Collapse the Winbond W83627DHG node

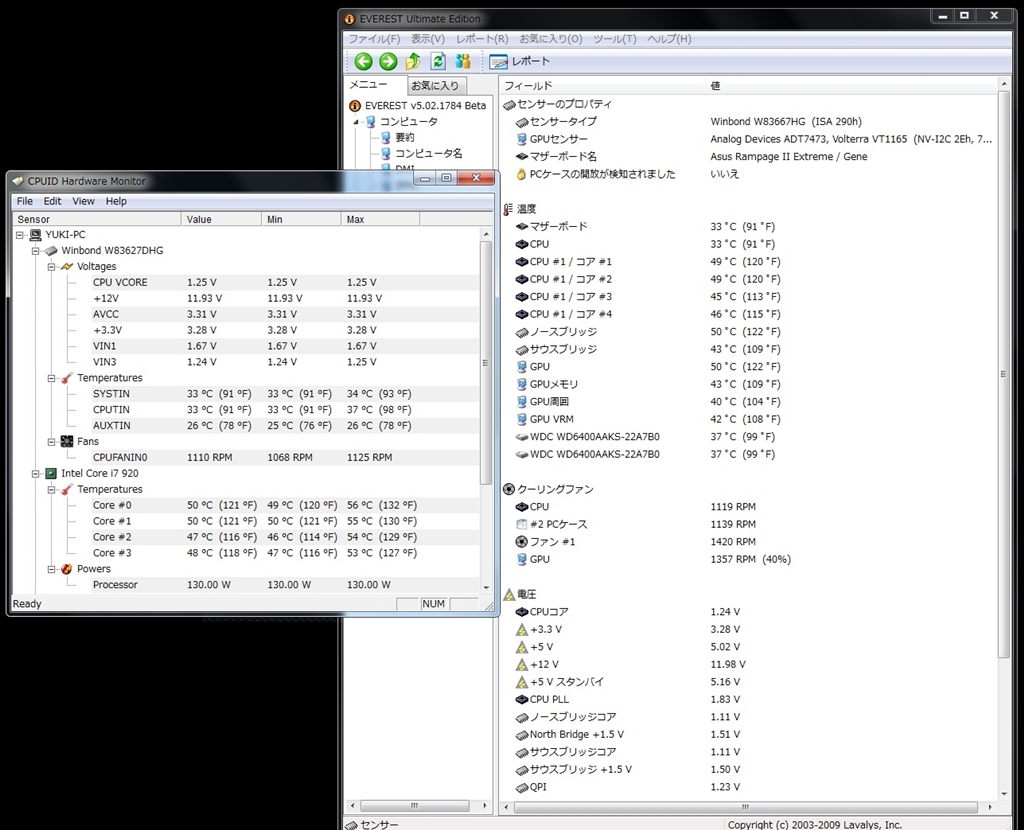coord(36,250)
